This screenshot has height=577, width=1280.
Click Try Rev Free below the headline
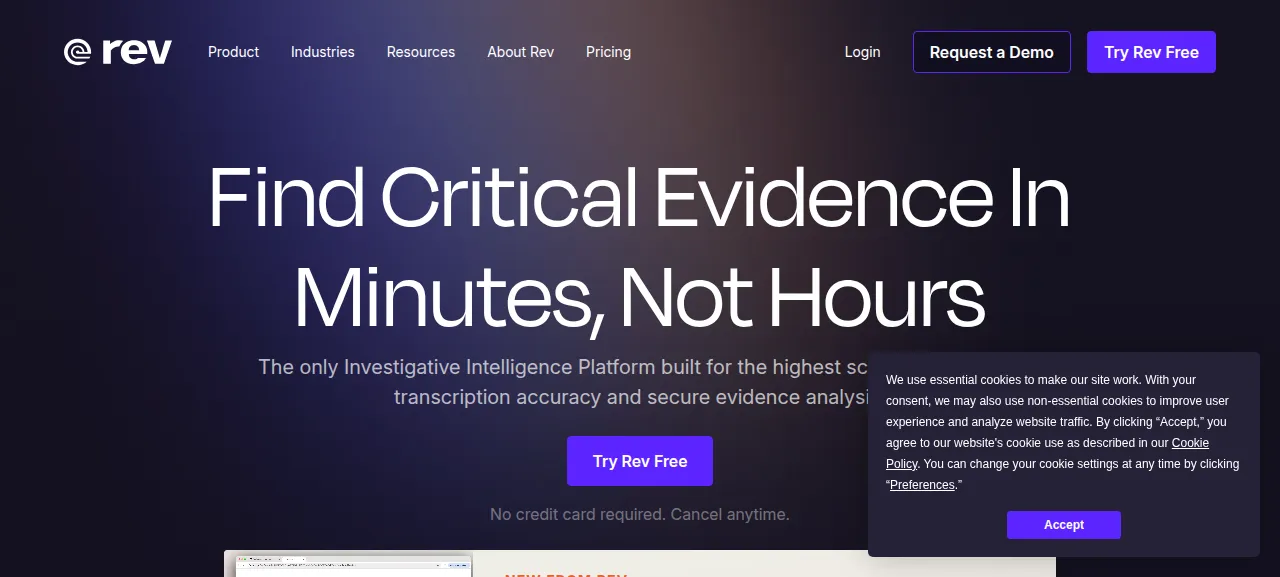(x=640, y=461)
